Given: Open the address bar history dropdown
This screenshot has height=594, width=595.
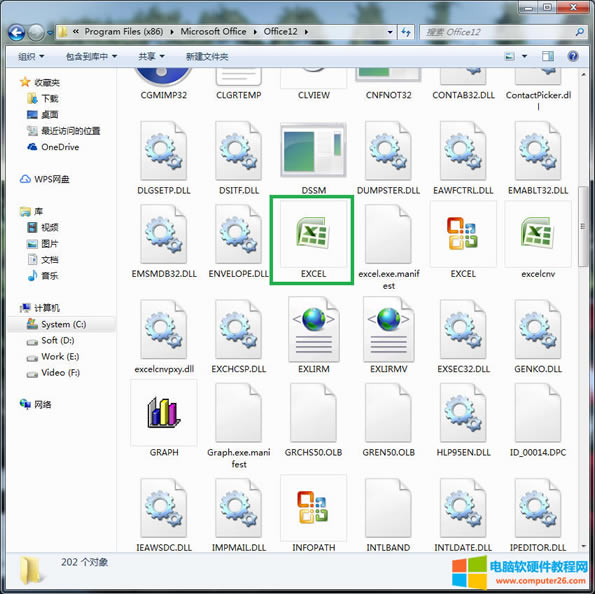Looking at the screenshot, I should coord(390,32).
